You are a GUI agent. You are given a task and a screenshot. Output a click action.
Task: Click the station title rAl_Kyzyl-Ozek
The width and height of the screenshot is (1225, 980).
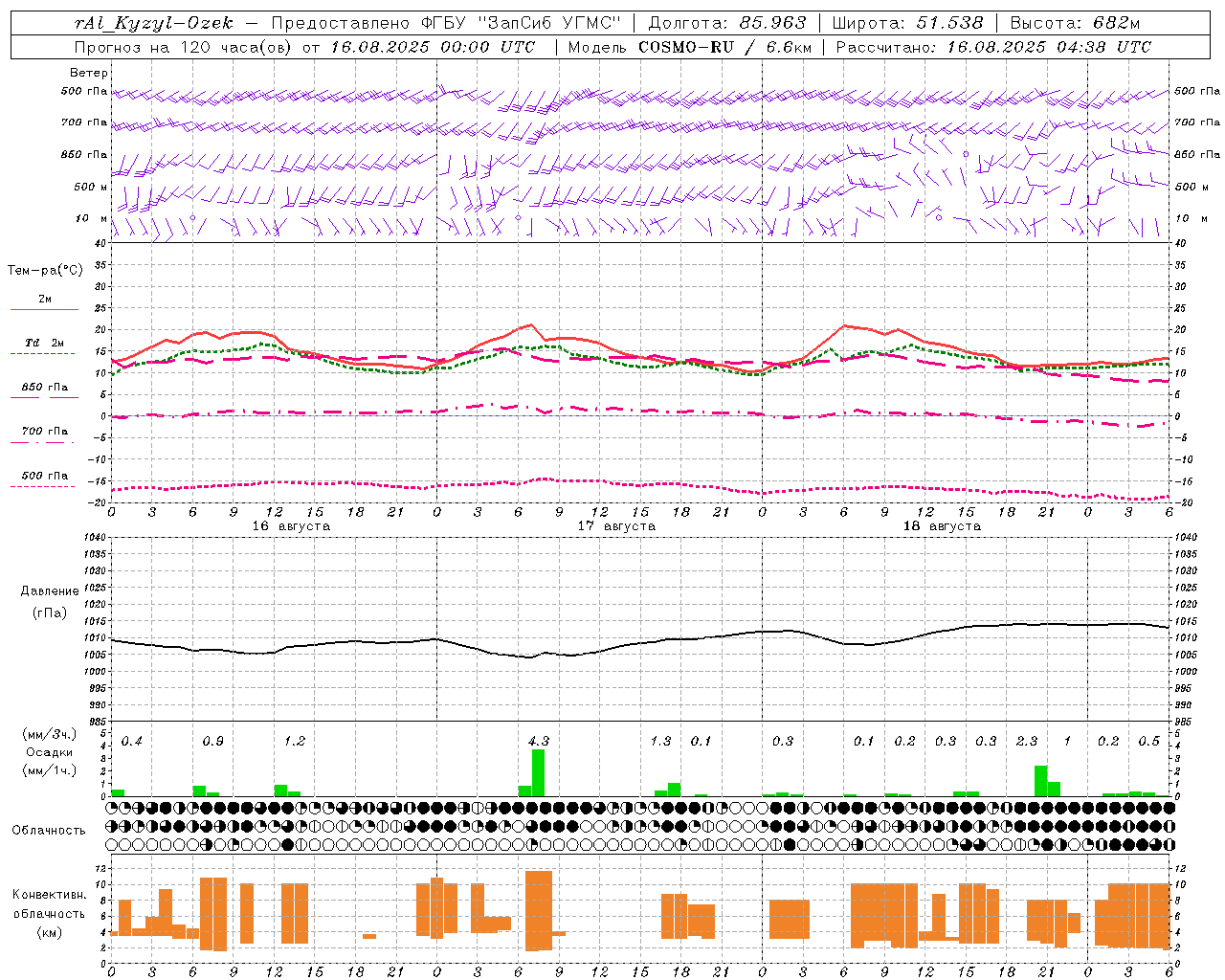(x=153, y=23)
